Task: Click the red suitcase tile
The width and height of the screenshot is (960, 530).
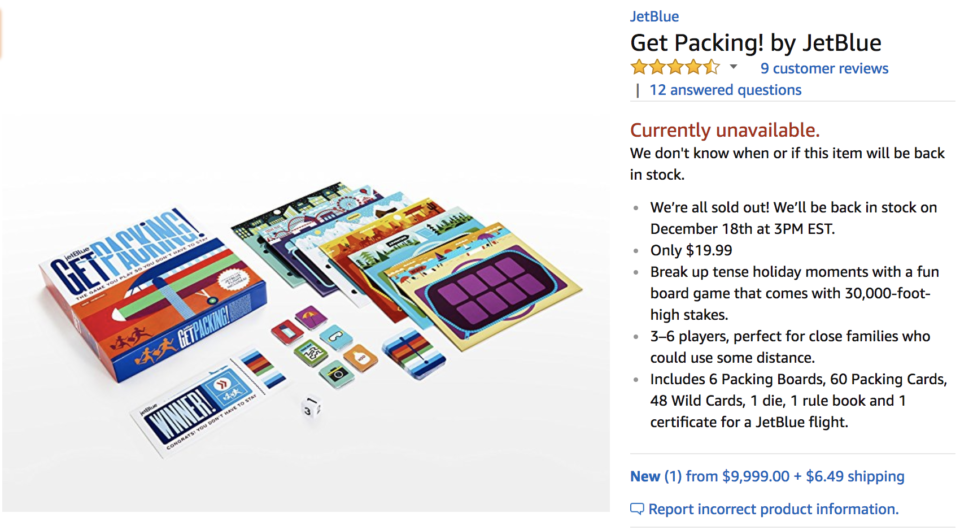Action: click(287, 332)
